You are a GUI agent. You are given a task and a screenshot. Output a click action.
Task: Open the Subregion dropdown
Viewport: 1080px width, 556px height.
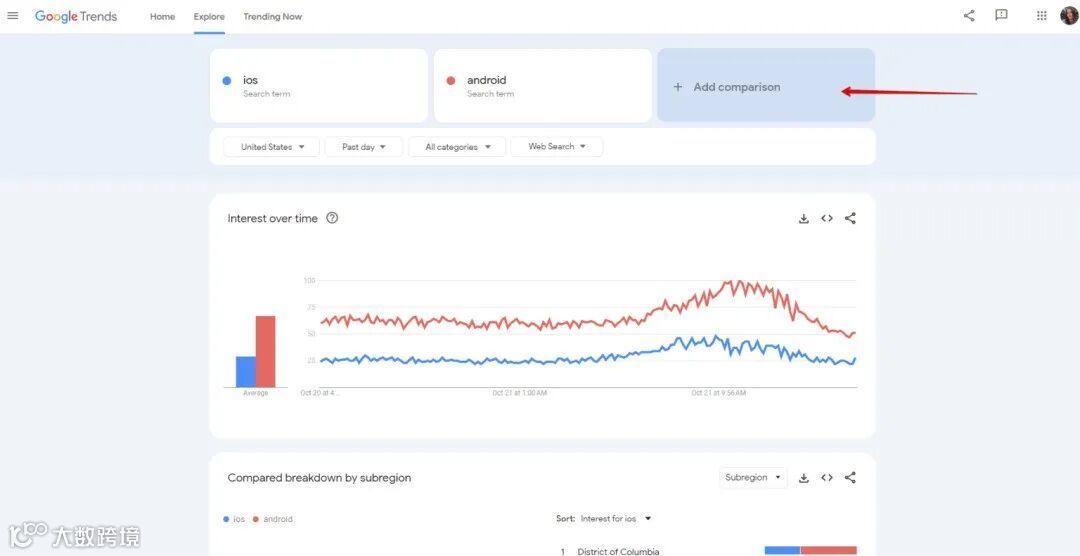753,477
